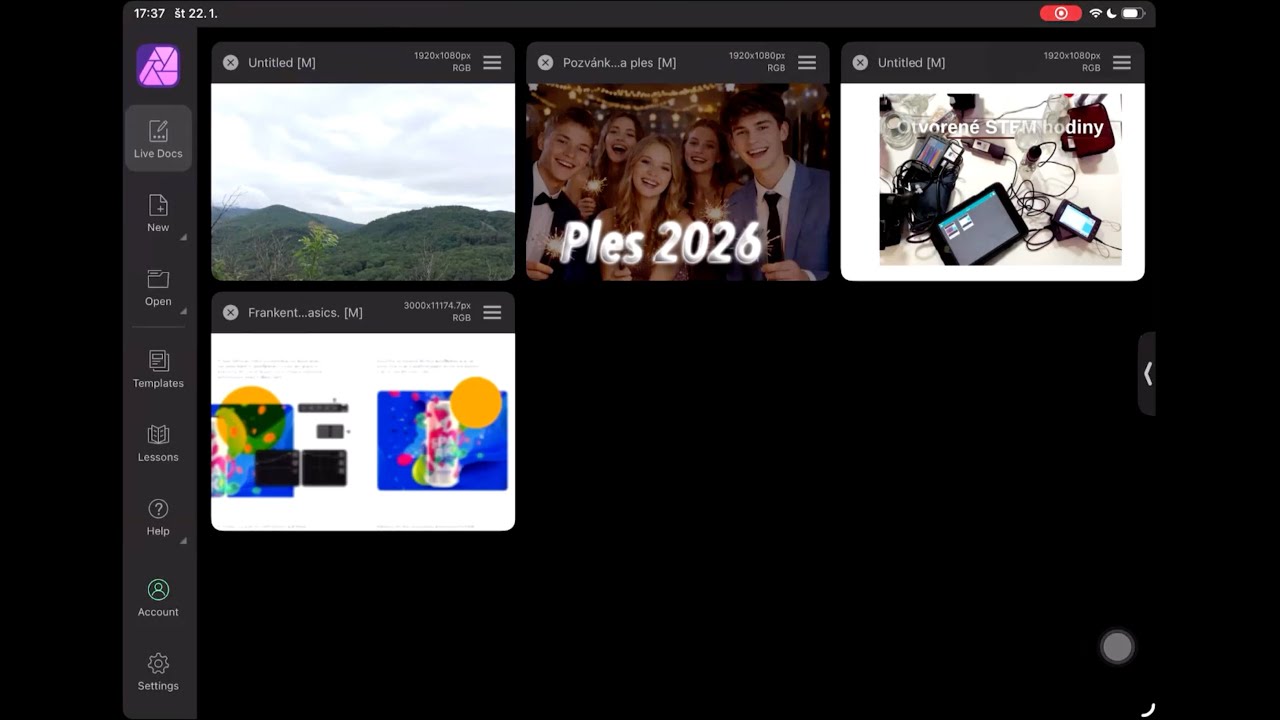Expand the side panel chevron handle
The height and width of the screenshot is (720, 1280).
point(1147,373)
